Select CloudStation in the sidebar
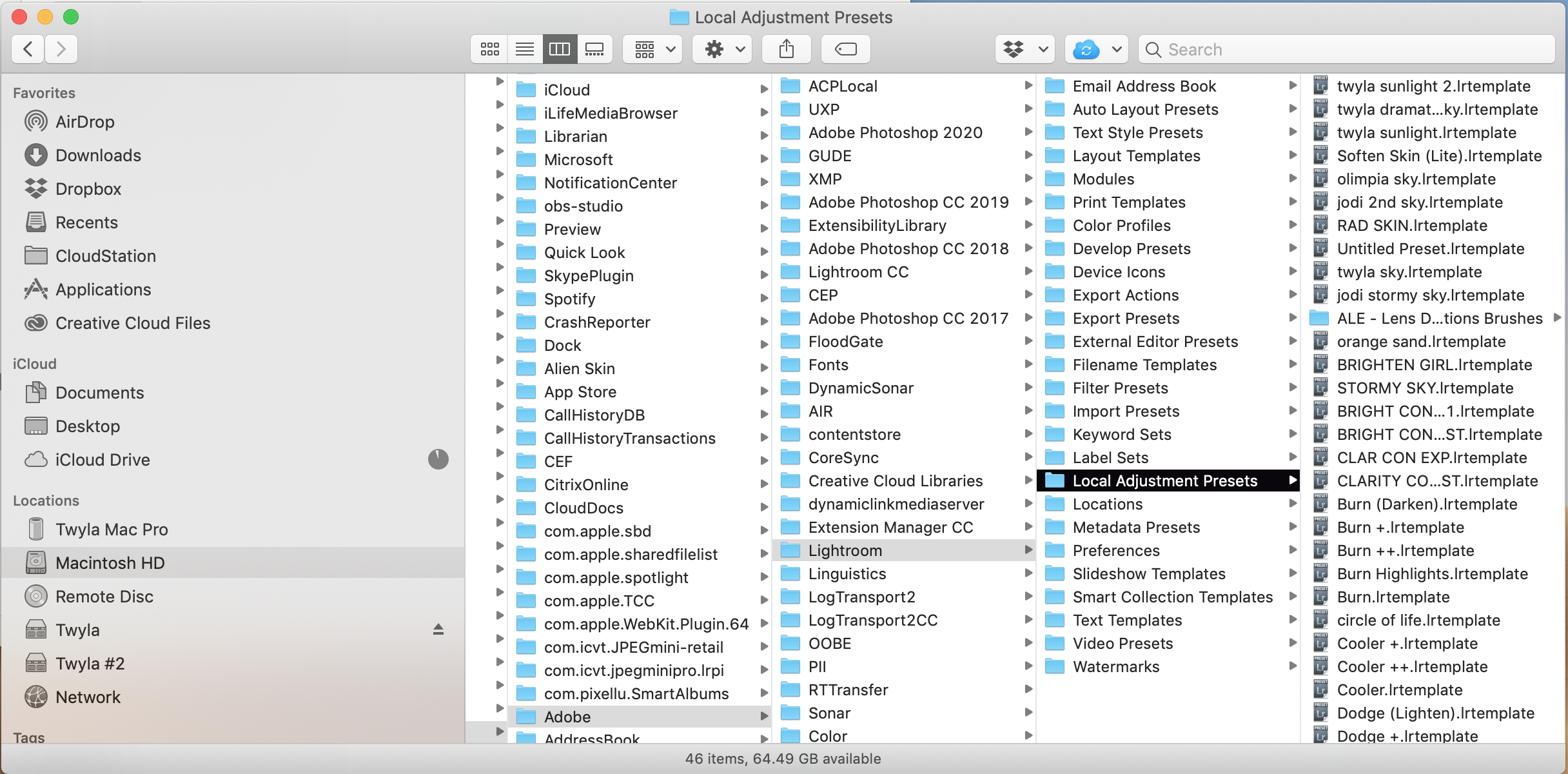Screen dimensions: 1568x774 (106, 256)
